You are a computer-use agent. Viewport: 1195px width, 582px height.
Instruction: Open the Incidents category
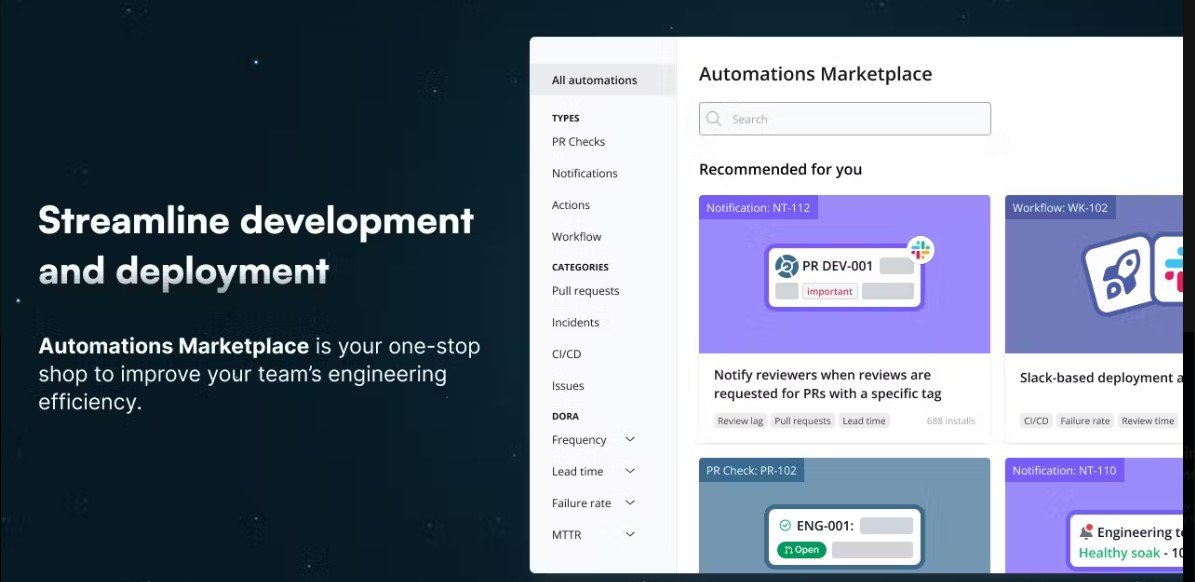tap(575, 323)
